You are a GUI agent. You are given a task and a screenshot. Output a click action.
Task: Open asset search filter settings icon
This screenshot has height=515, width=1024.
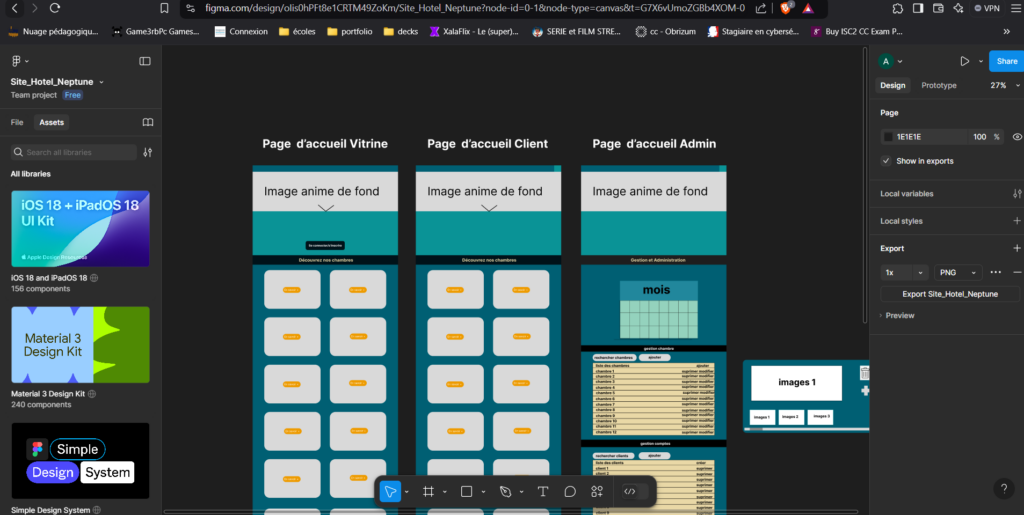coord(148,152)
